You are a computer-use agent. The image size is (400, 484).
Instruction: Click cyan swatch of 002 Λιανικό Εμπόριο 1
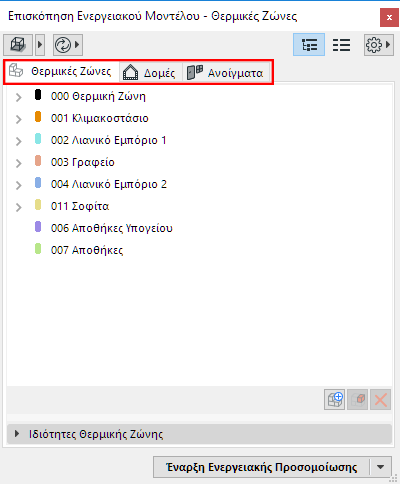pyautogui.click(x=38, y=139)
